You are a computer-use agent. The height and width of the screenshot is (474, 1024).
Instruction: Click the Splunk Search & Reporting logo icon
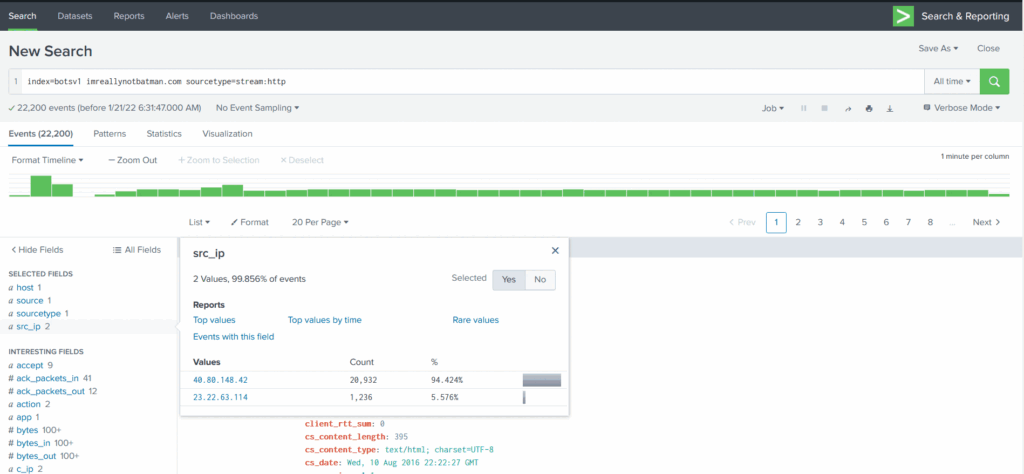[903, 16]
